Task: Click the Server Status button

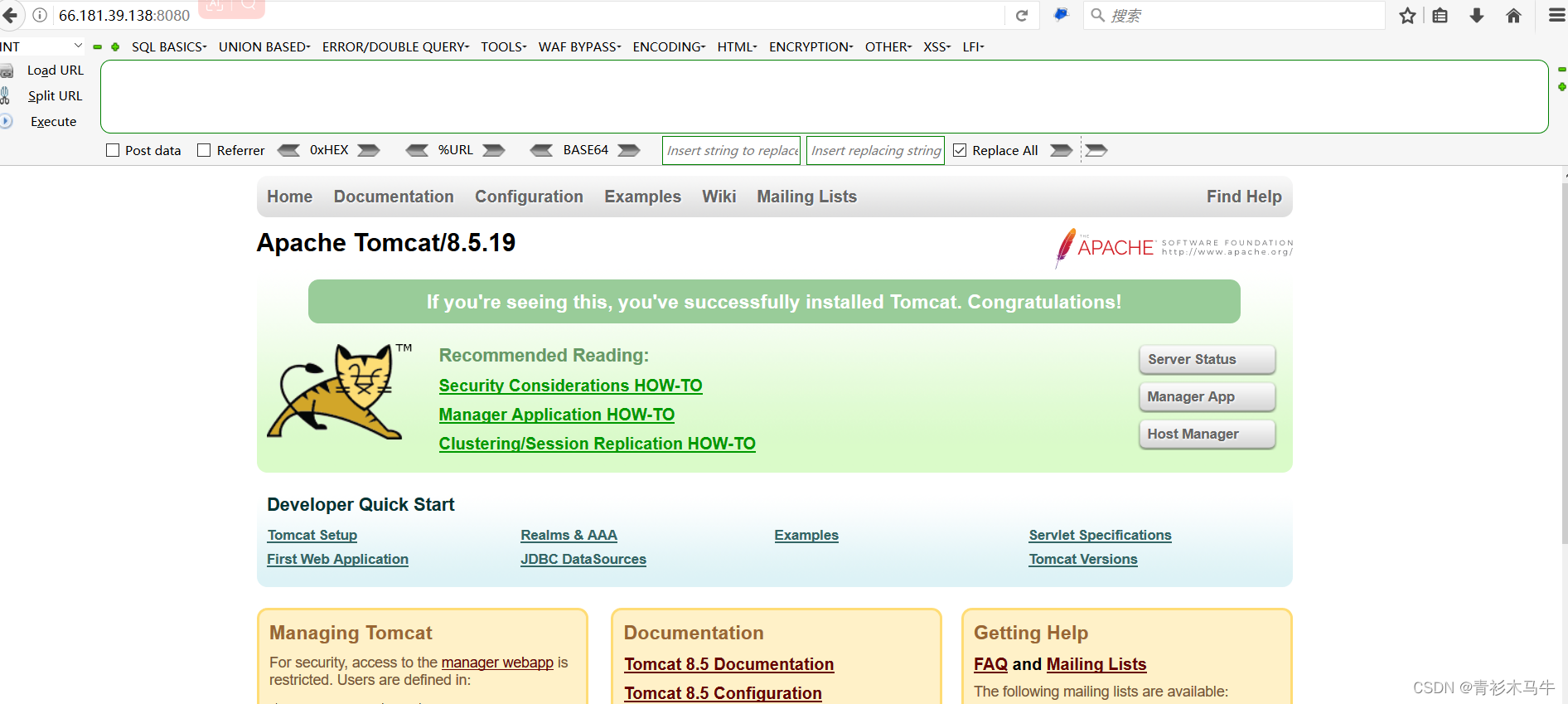Action: coord(1207,359)
